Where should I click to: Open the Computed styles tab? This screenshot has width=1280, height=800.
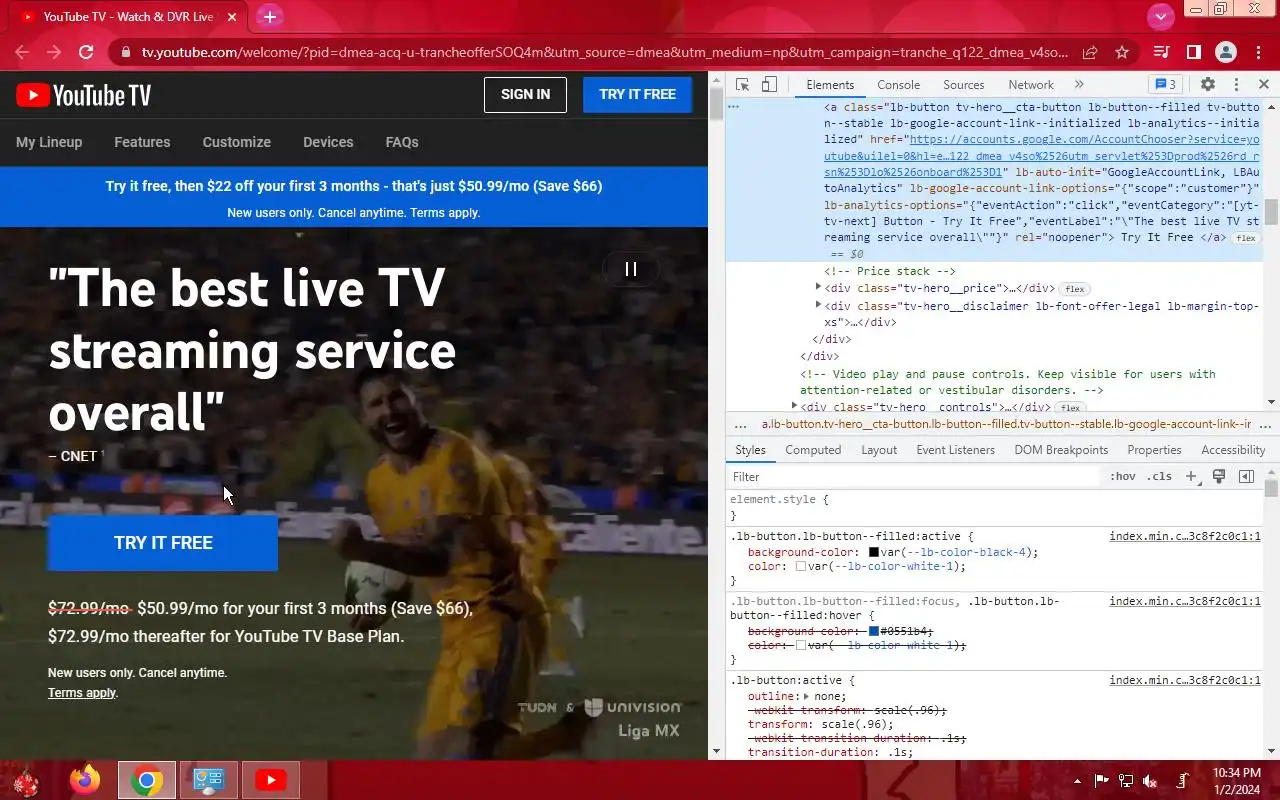tap(813, 450)
